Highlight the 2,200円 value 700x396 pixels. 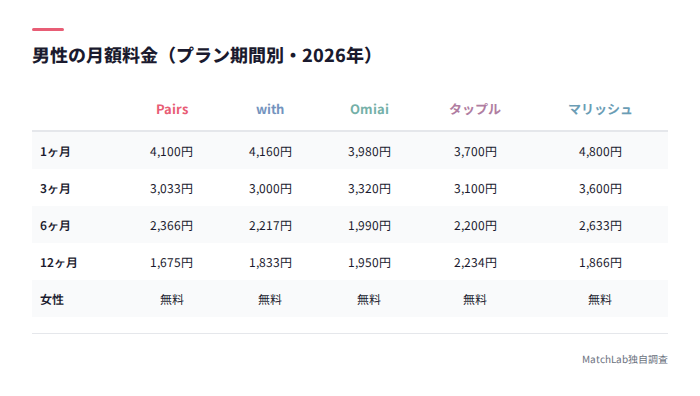475,226
